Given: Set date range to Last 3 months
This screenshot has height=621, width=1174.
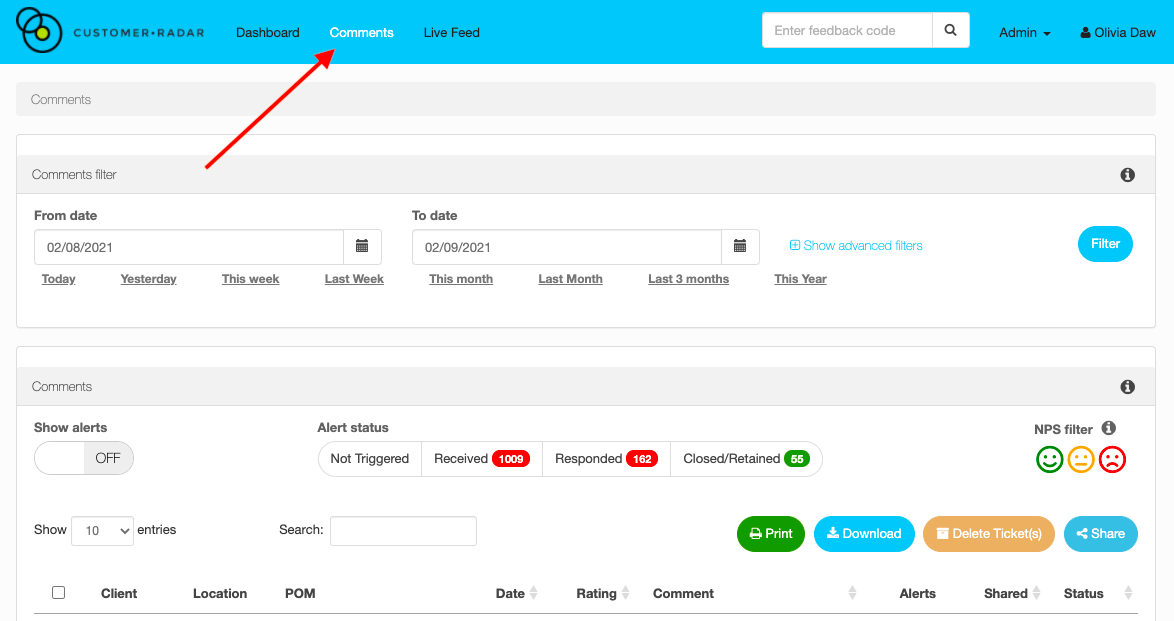Looking at the screenshot, I should coord(689,279).
